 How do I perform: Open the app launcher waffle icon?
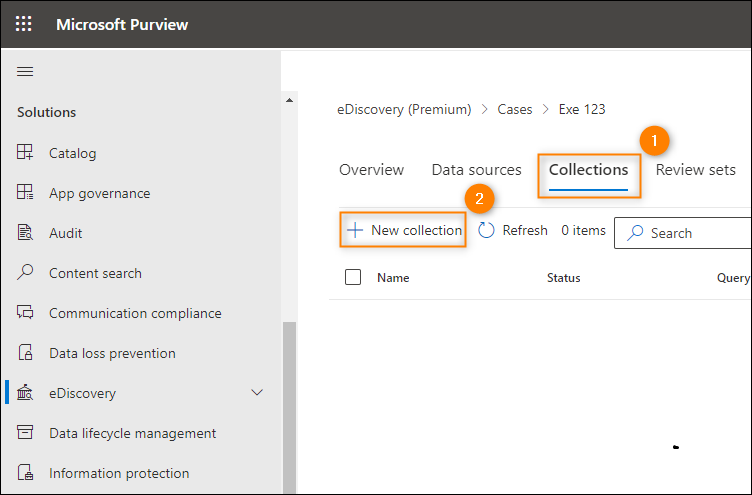click(x=24, y=24)
